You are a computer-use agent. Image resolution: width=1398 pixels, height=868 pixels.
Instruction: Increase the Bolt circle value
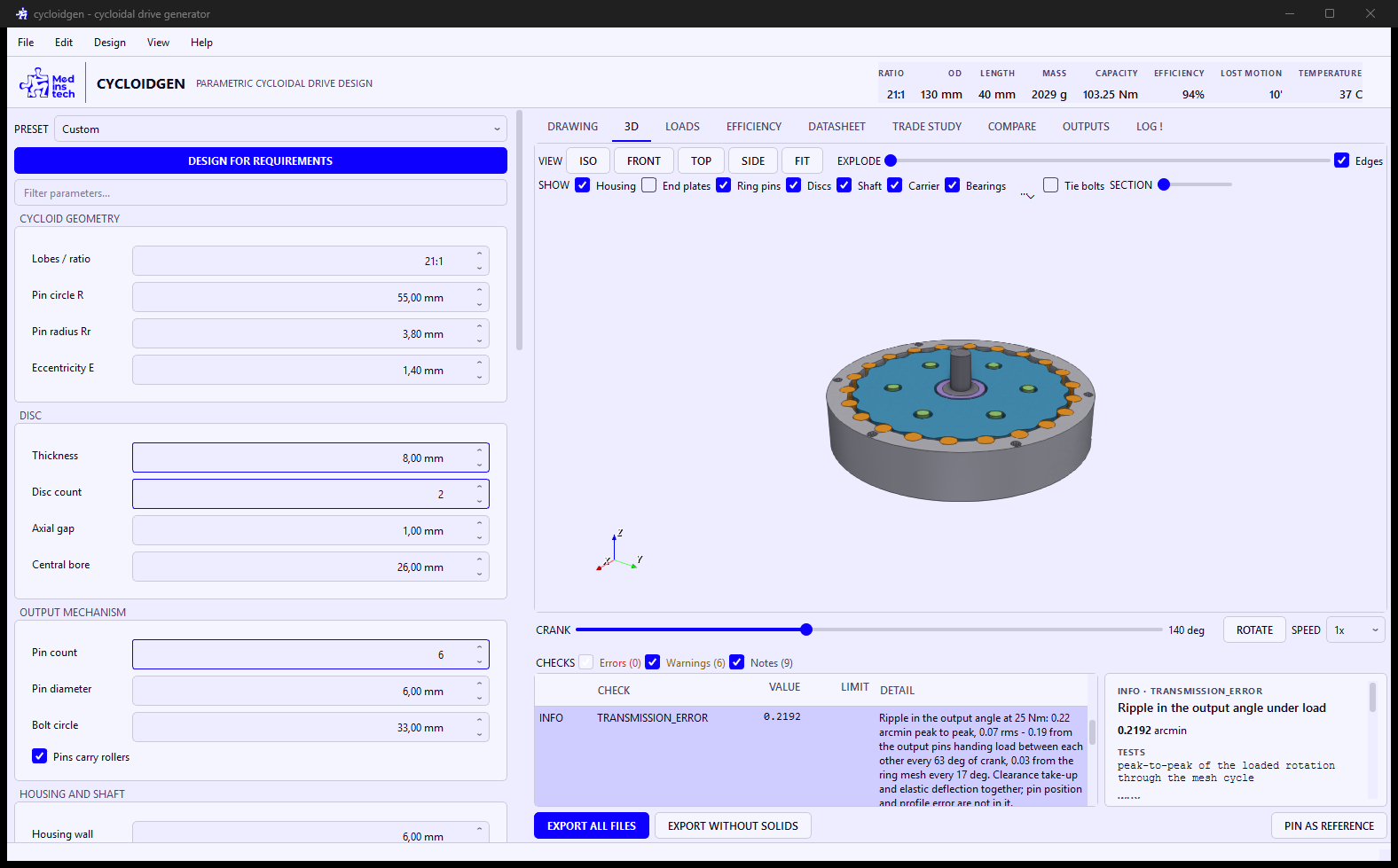[x=479, y=721]
